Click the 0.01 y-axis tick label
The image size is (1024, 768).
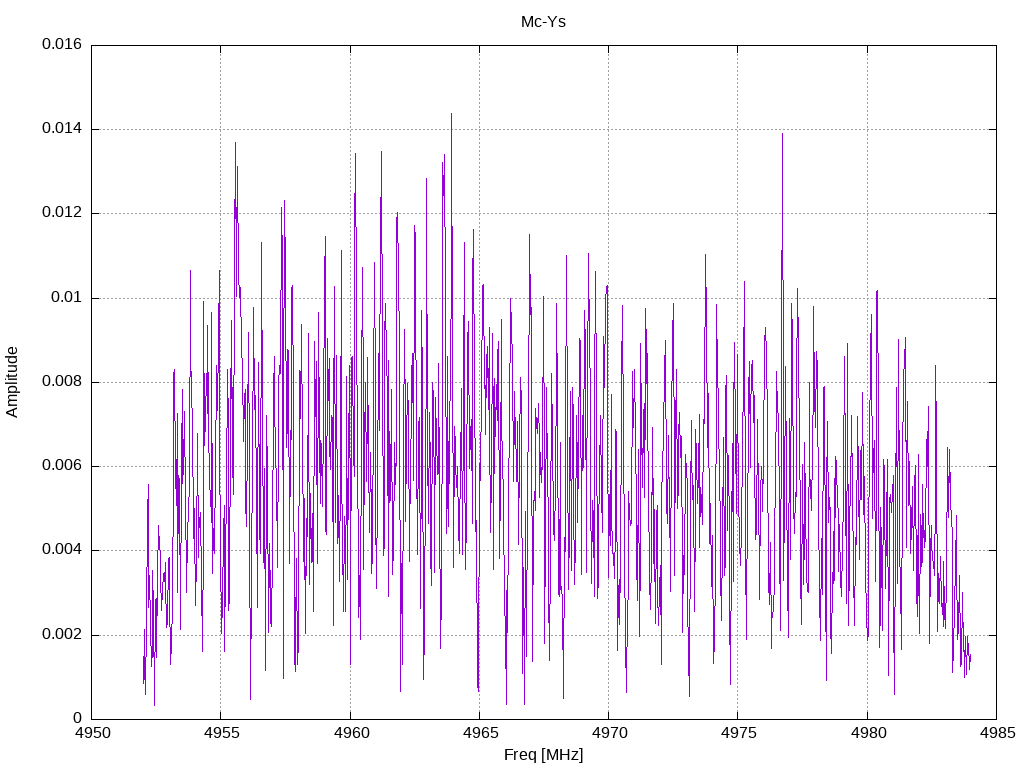click(x=67, y=297)
